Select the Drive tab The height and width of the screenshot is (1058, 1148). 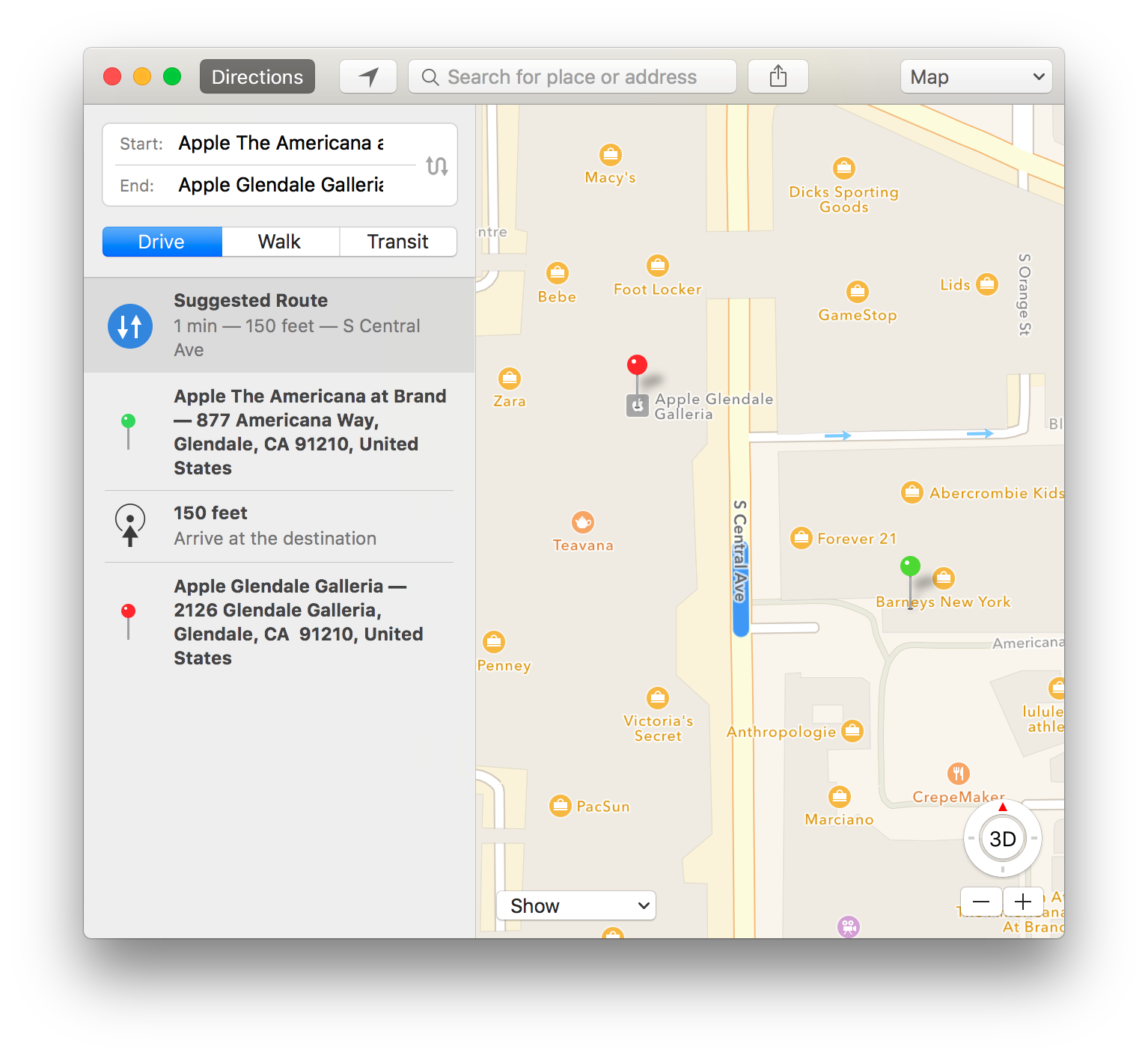(x=162, y=242)
